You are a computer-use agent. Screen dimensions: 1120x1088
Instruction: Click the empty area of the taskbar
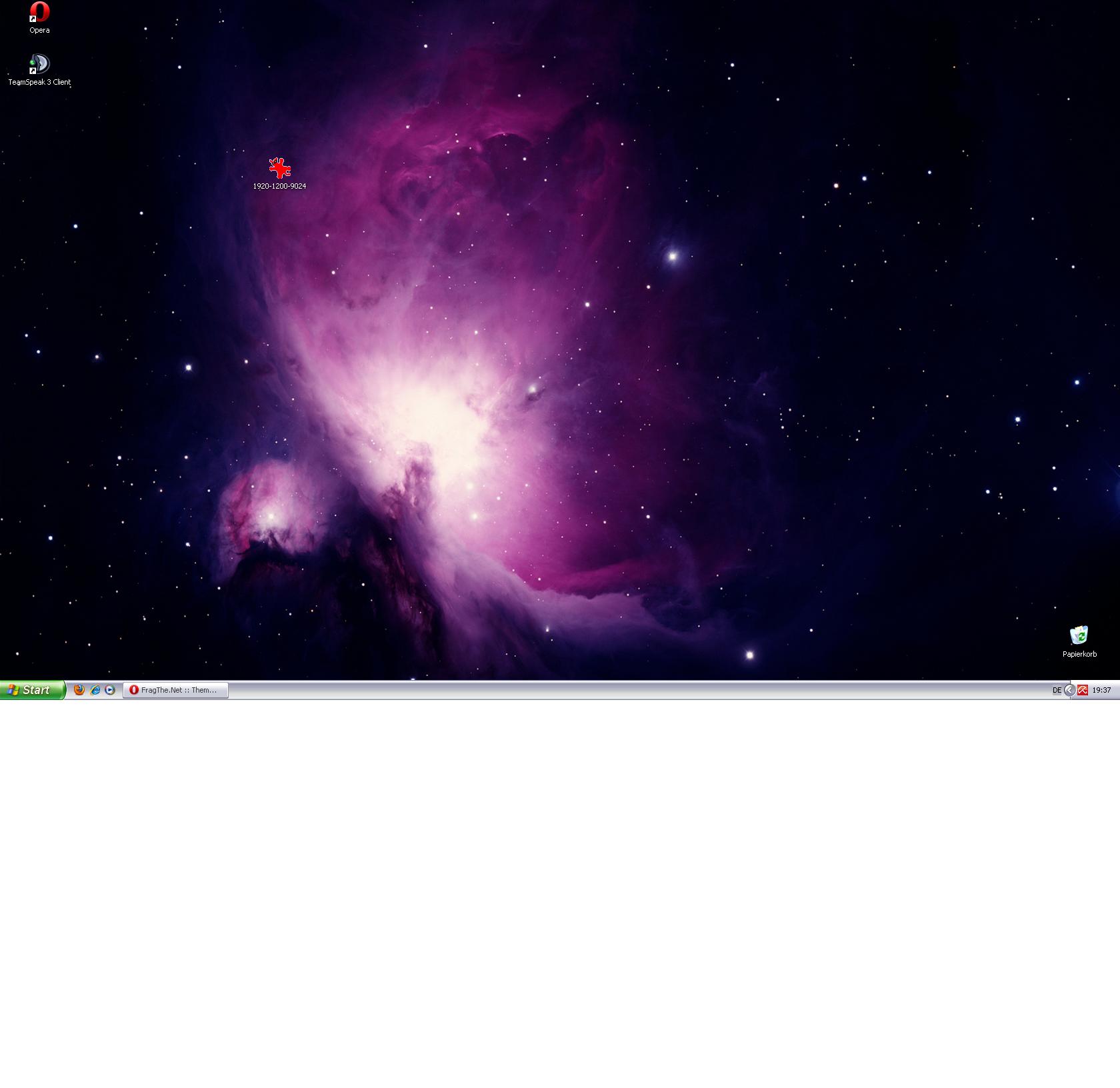(600, 690)
